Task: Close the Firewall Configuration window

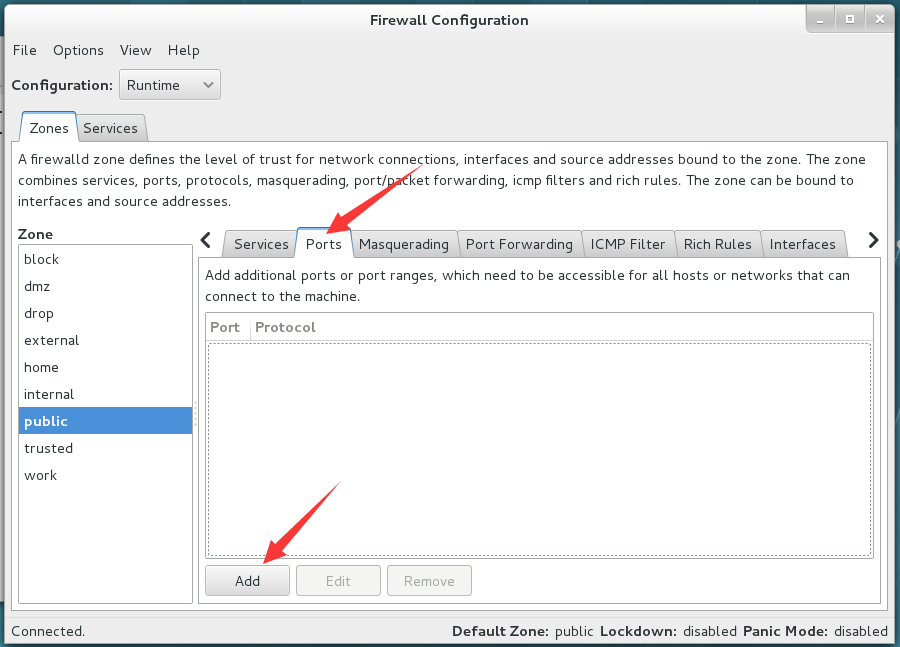Action: pyautogui.click(x=880, y=20)
